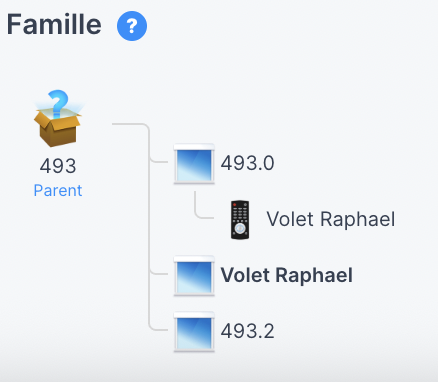Click the branch line leading to bold Volet Raphael
The width and height of the screenshot is (438, 382).
click(x=159, y=274)
